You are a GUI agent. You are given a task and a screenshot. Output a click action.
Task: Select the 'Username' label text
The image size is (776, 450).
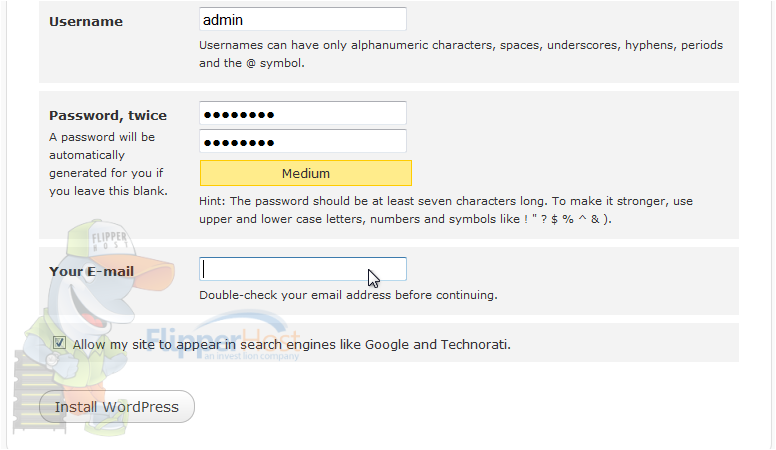tap(86, 21)
